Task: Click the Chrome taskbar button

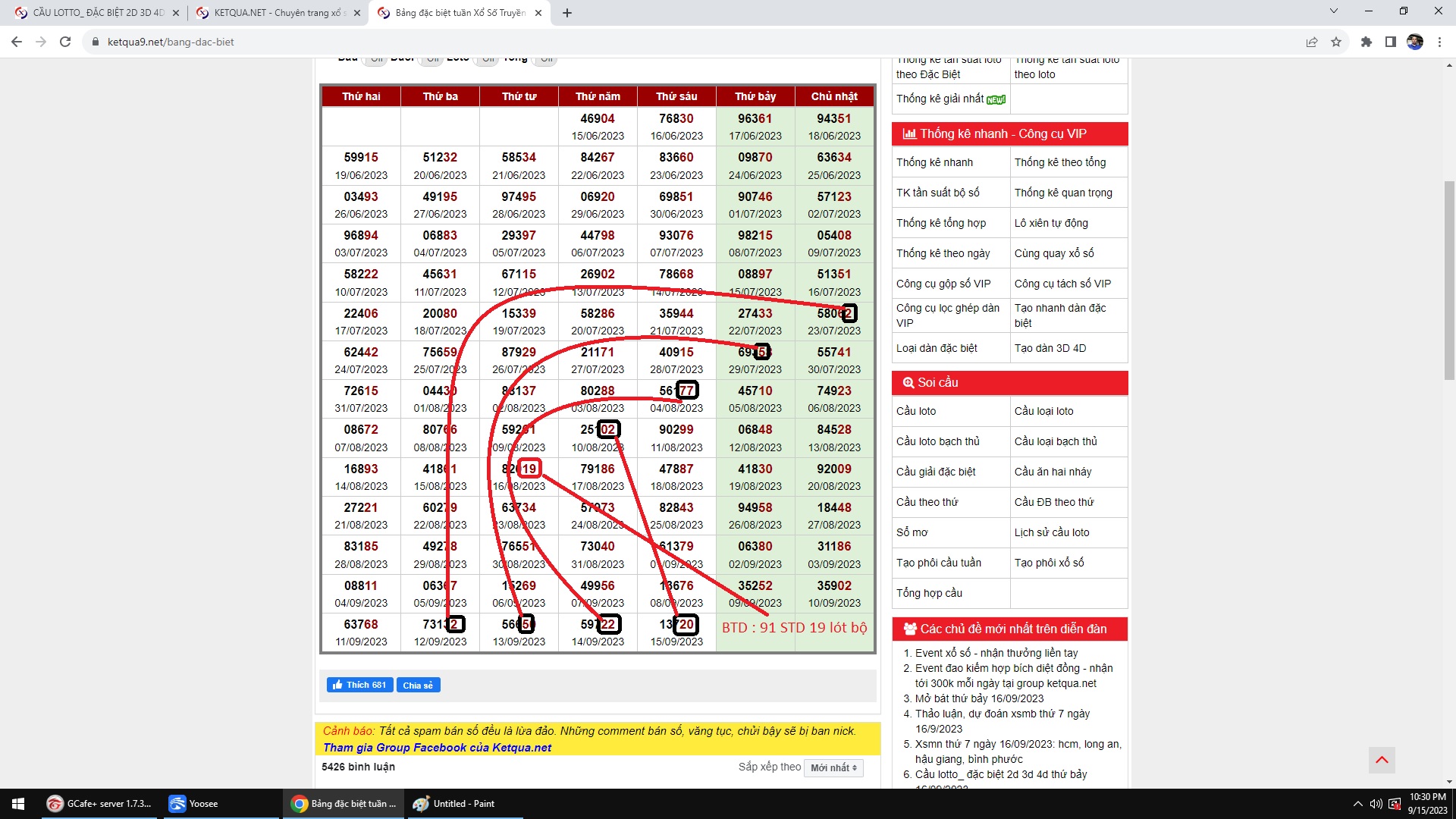Action: [344, 804]
